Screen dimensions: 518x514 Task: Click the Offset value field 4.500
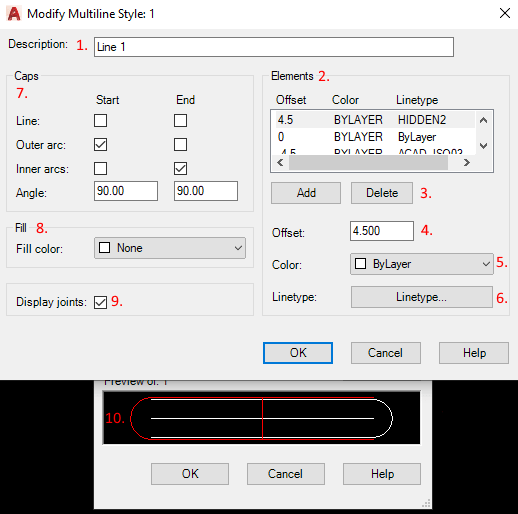click(382, 231)
